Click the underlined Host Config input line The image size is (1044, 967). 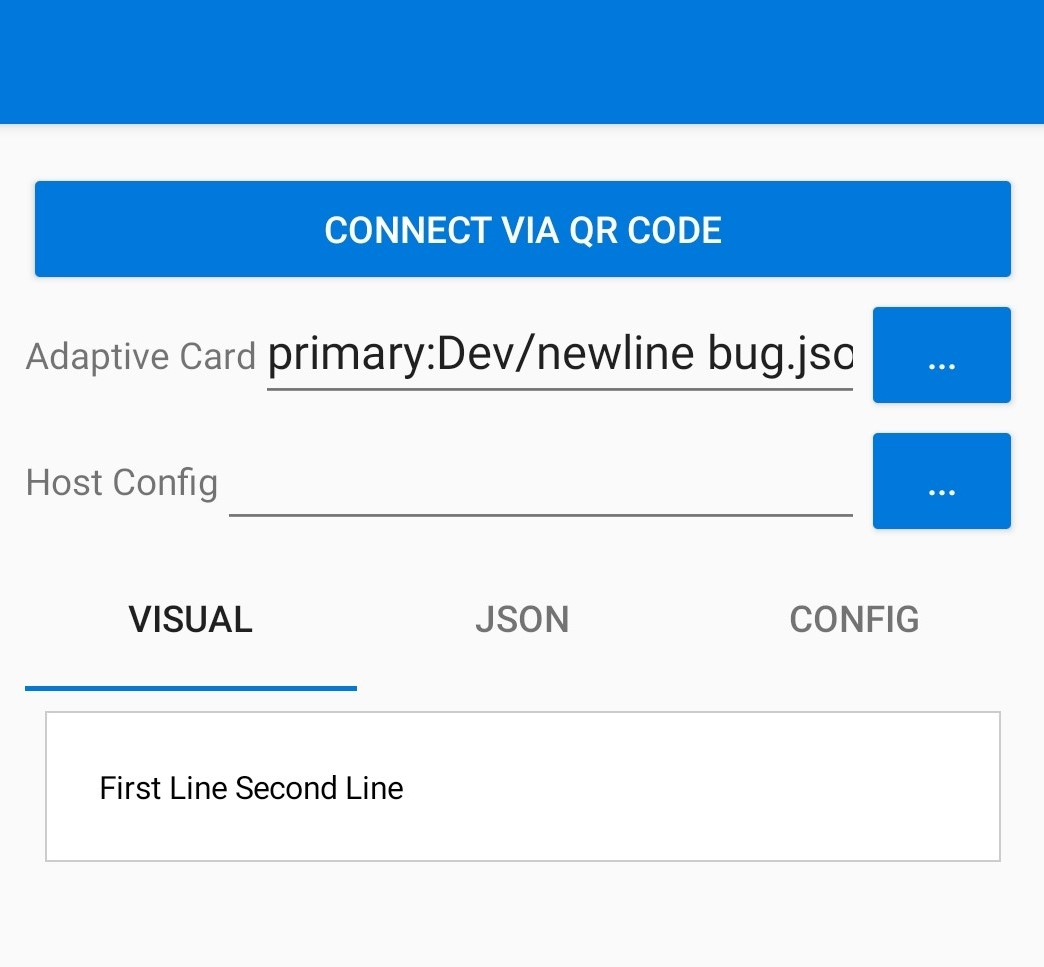coord(540,514)
